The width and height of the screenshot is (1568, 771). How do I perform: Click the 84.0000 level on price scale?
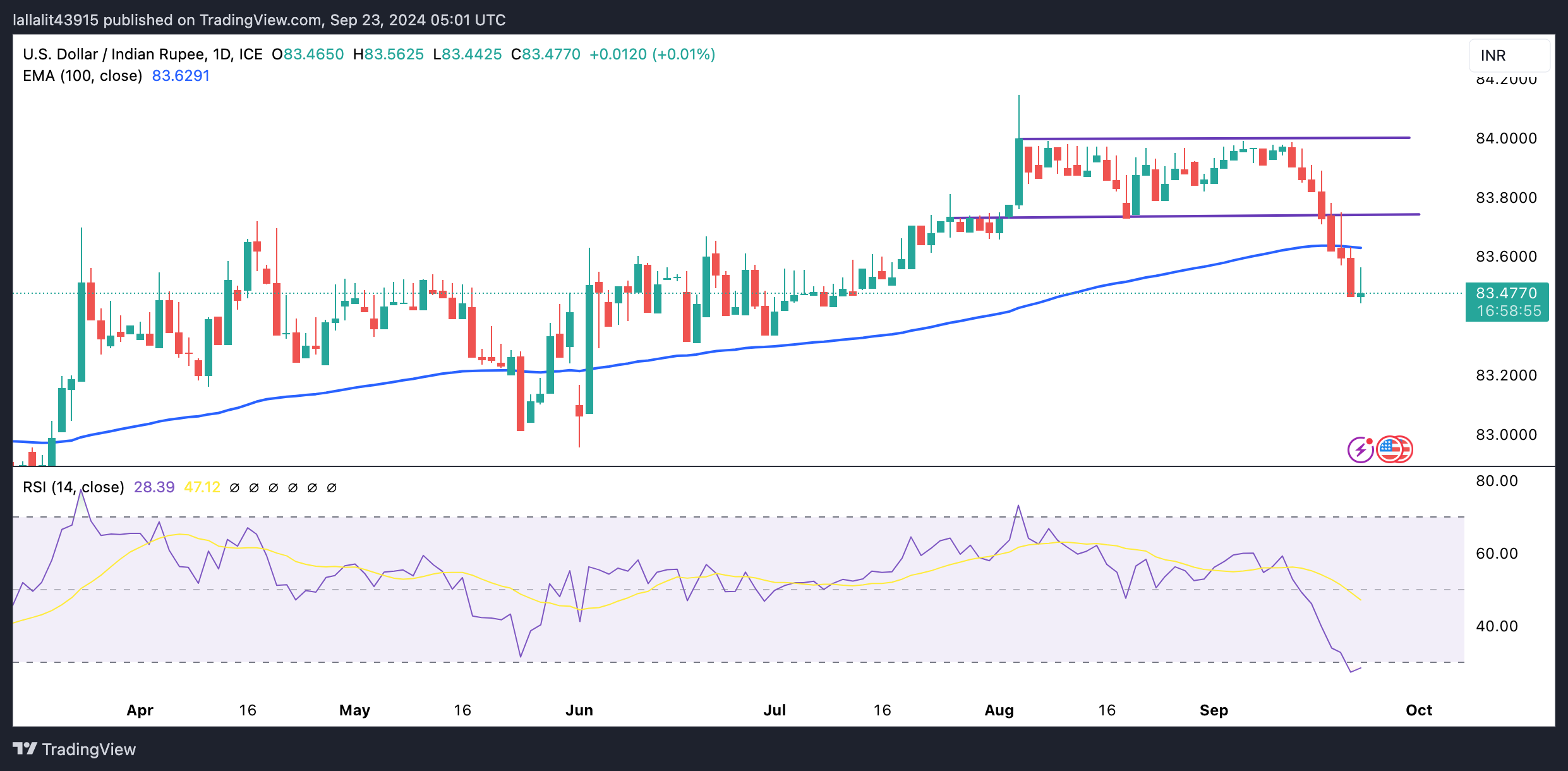tap(1505, 138)
